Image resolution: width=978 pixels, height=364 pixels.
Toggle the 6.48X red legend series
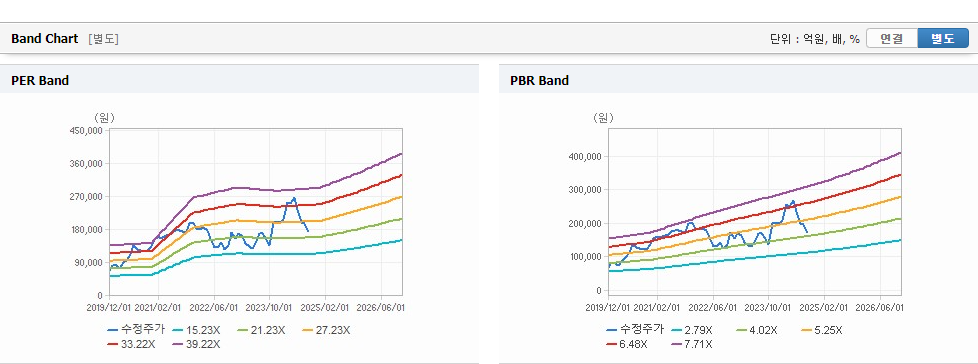click(x=627, y=344)
